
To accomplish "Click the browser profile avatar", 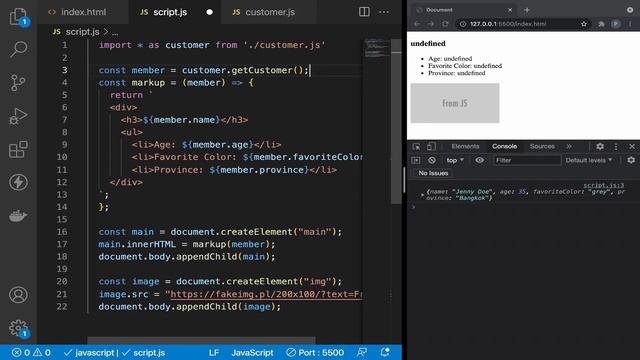I will point(616,24).
